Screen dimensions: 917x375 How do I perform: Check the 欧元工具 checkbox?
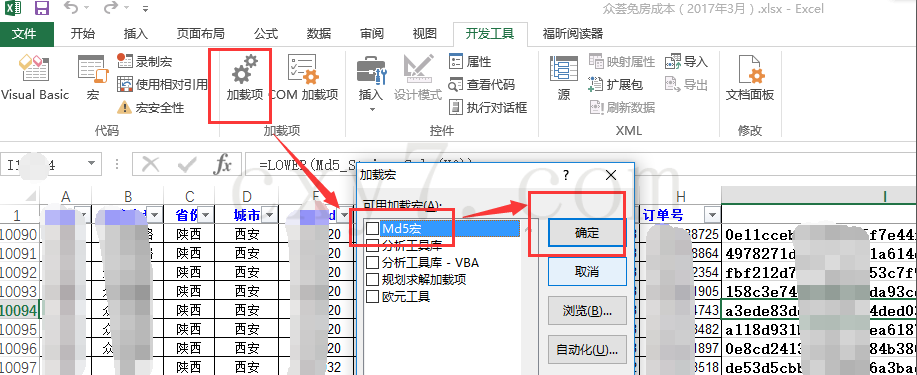click(372, 297)
